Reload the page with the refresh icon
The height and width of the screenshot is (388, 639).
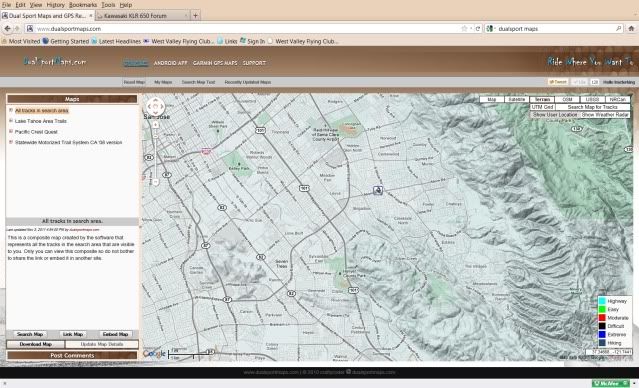pos(478,29)
